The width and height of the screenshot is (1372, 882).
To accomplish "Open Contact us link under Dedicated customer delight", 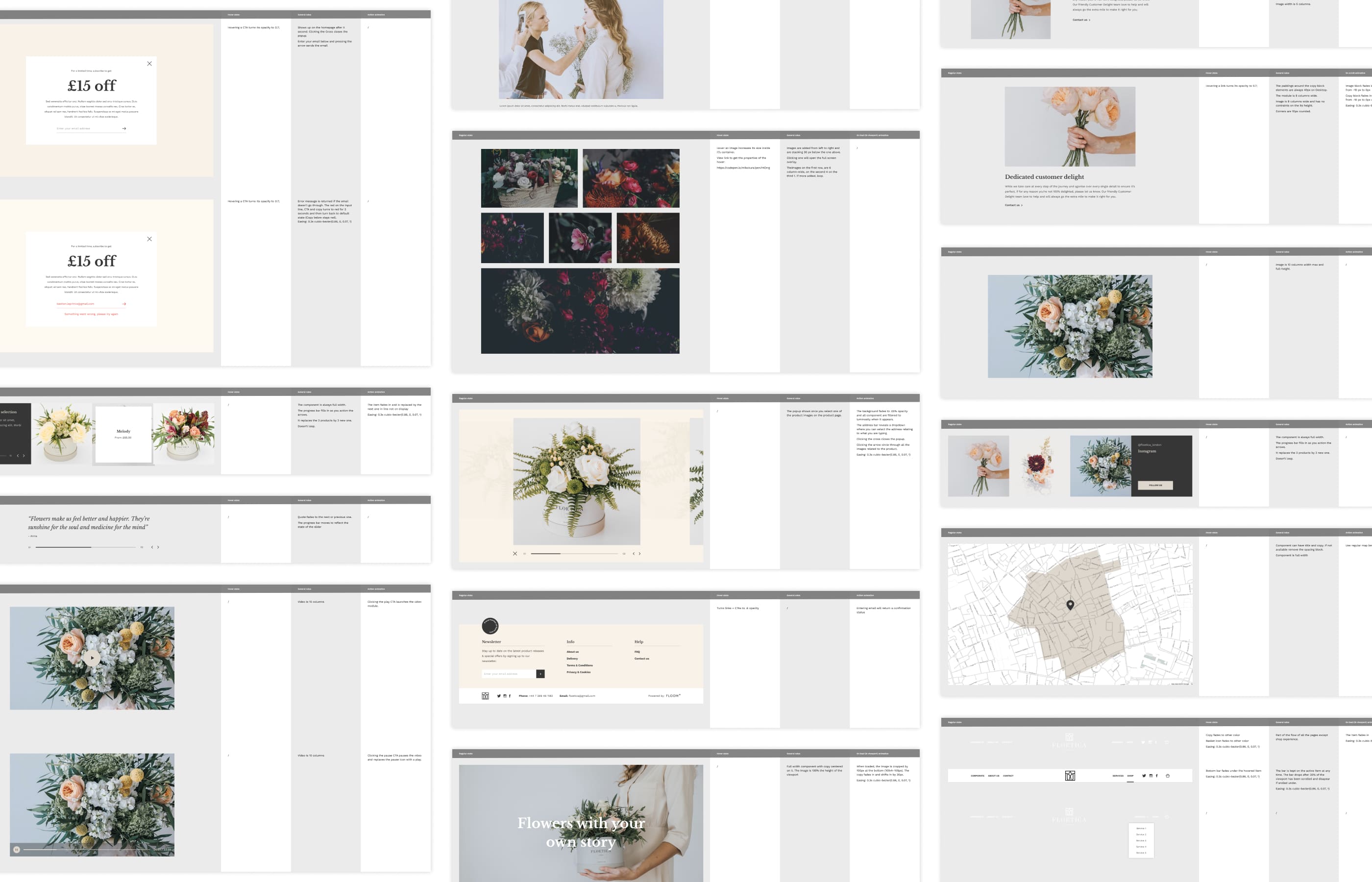I will (x=1013, y=205).
